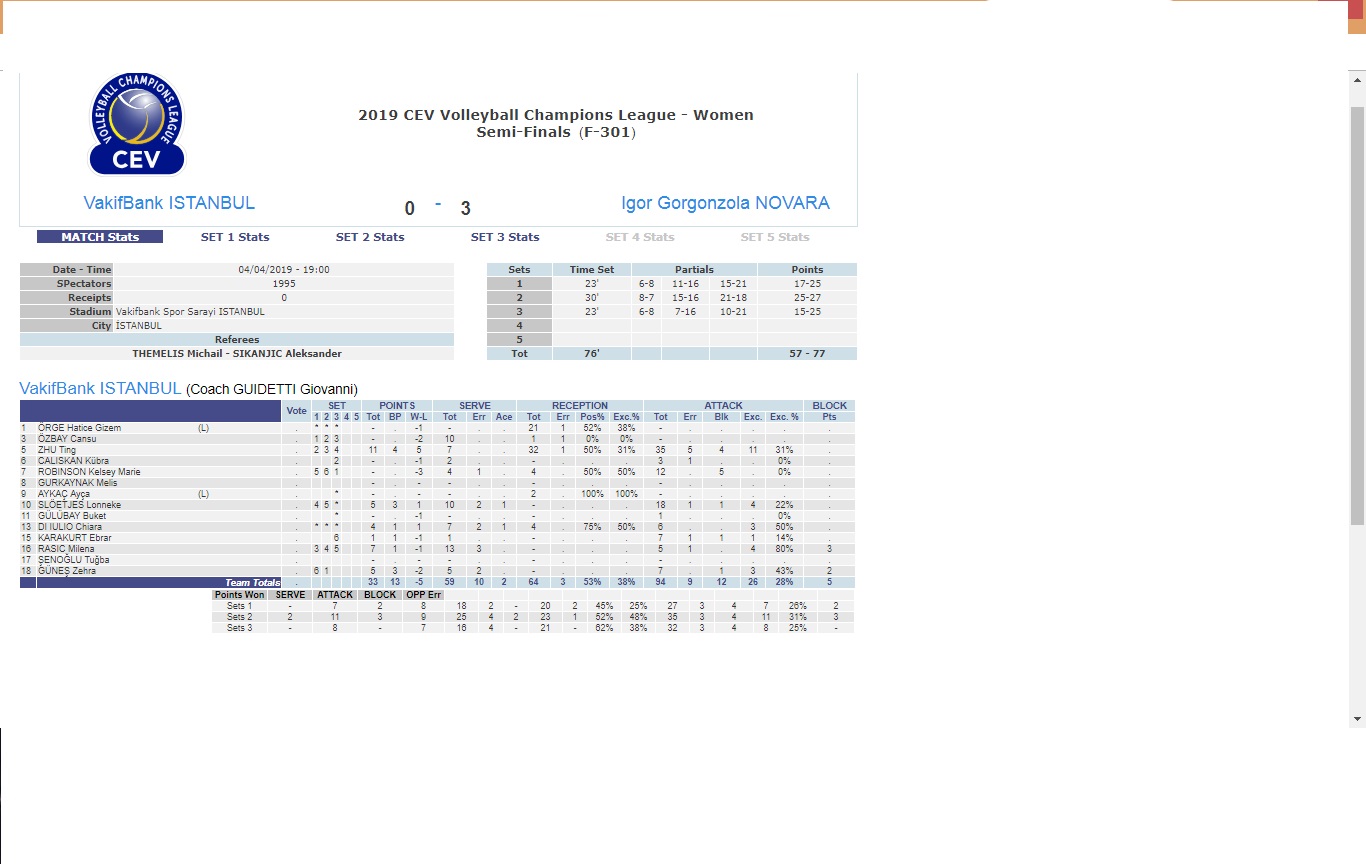Image resolution: width=1366 pixels, height=864 pixels.
Task: Click the 'Time Set' column header
Action: pos(592,270)
